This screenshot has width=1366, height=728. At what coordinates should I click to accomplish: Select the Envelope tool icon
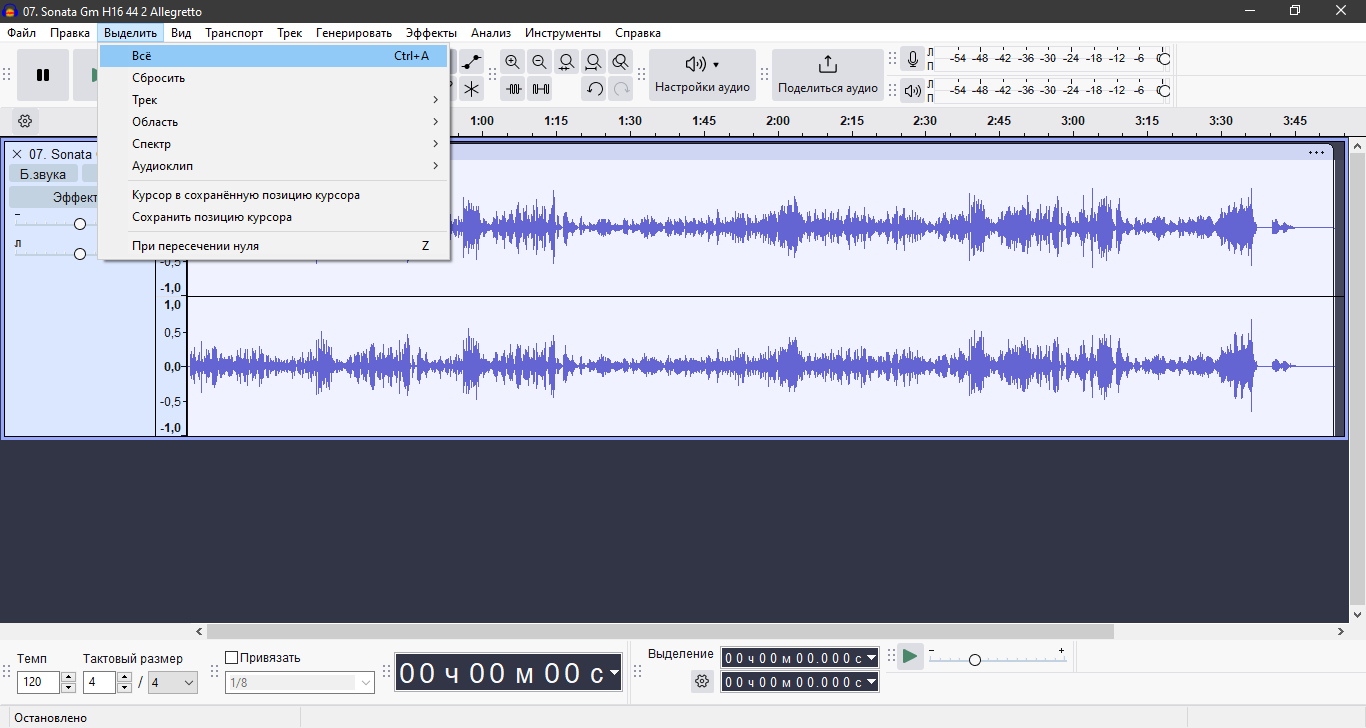pyautogui.click(x=471, y=62)
